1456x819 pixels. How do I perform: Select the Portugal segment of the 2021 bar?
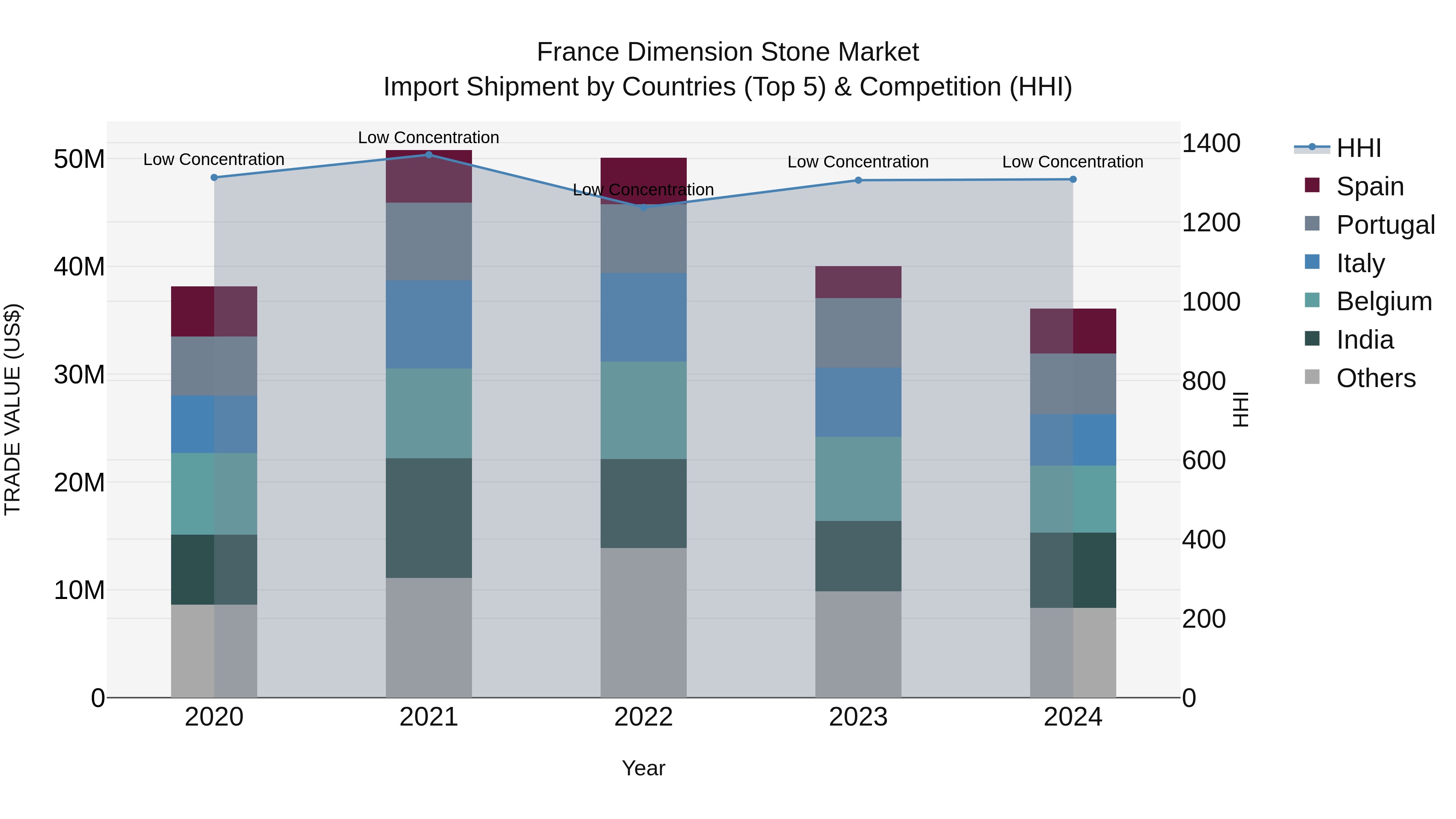point(428,242)
